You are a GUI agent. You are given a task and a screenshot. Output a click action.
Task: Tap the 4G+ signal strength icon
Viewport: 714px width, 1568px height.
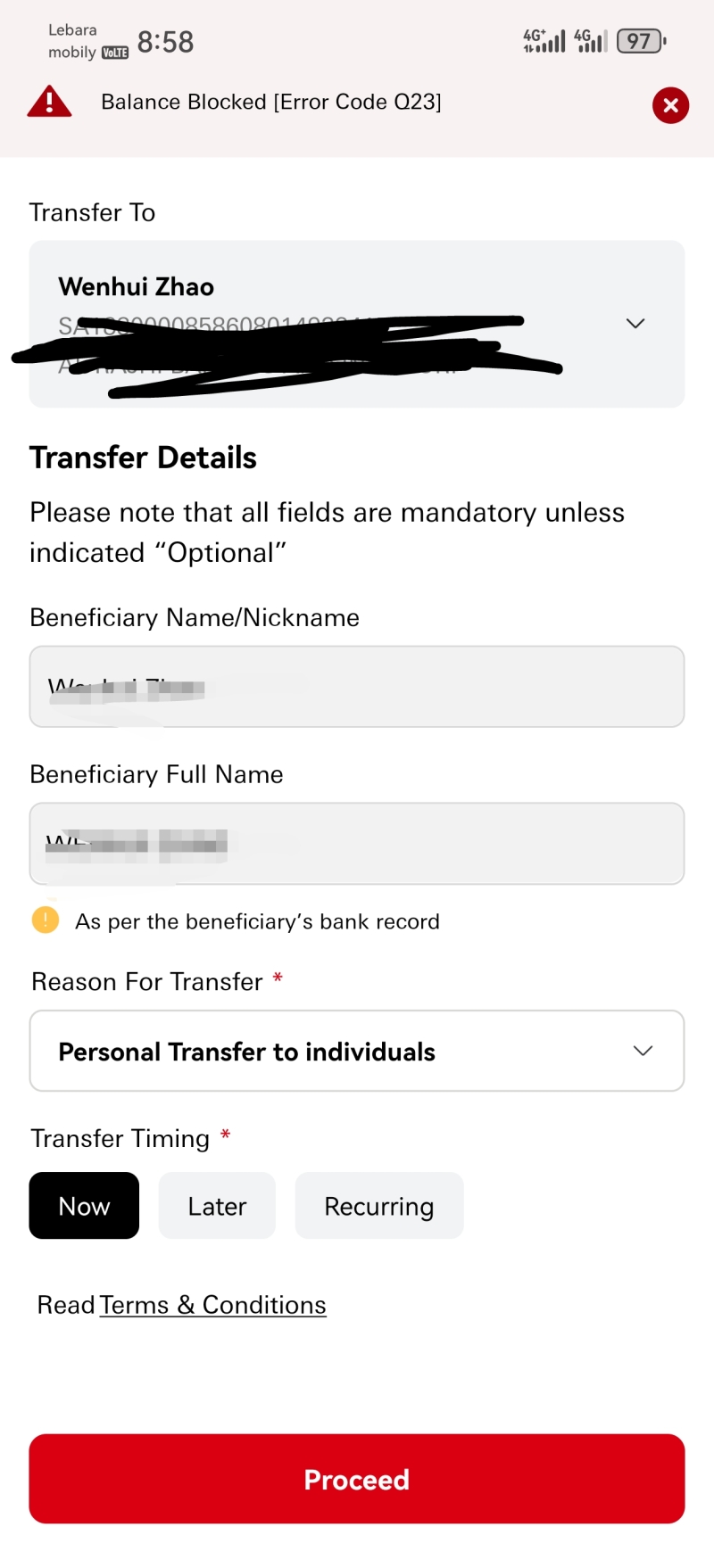[x=544, y=41]
